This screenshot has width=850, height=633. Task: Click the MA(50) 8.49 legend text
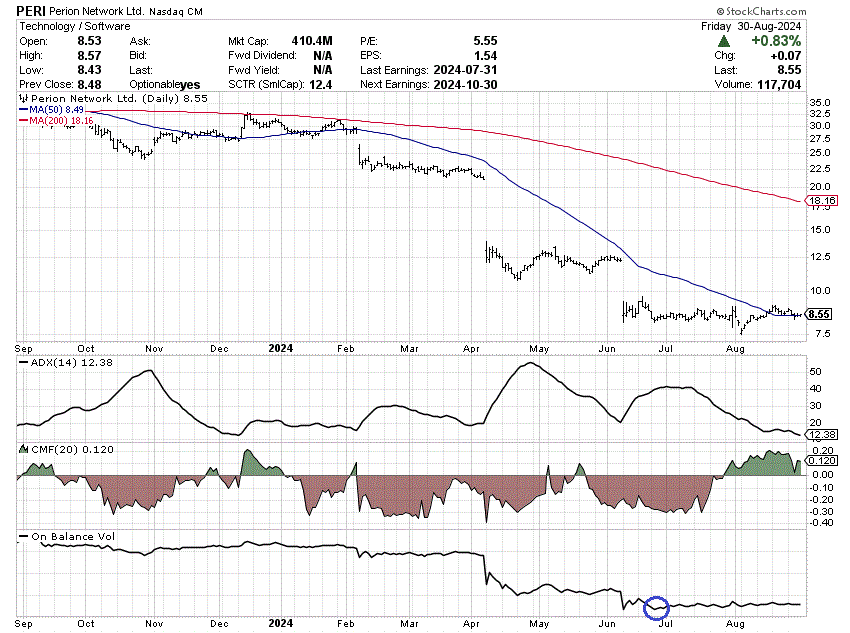point(56,109)
